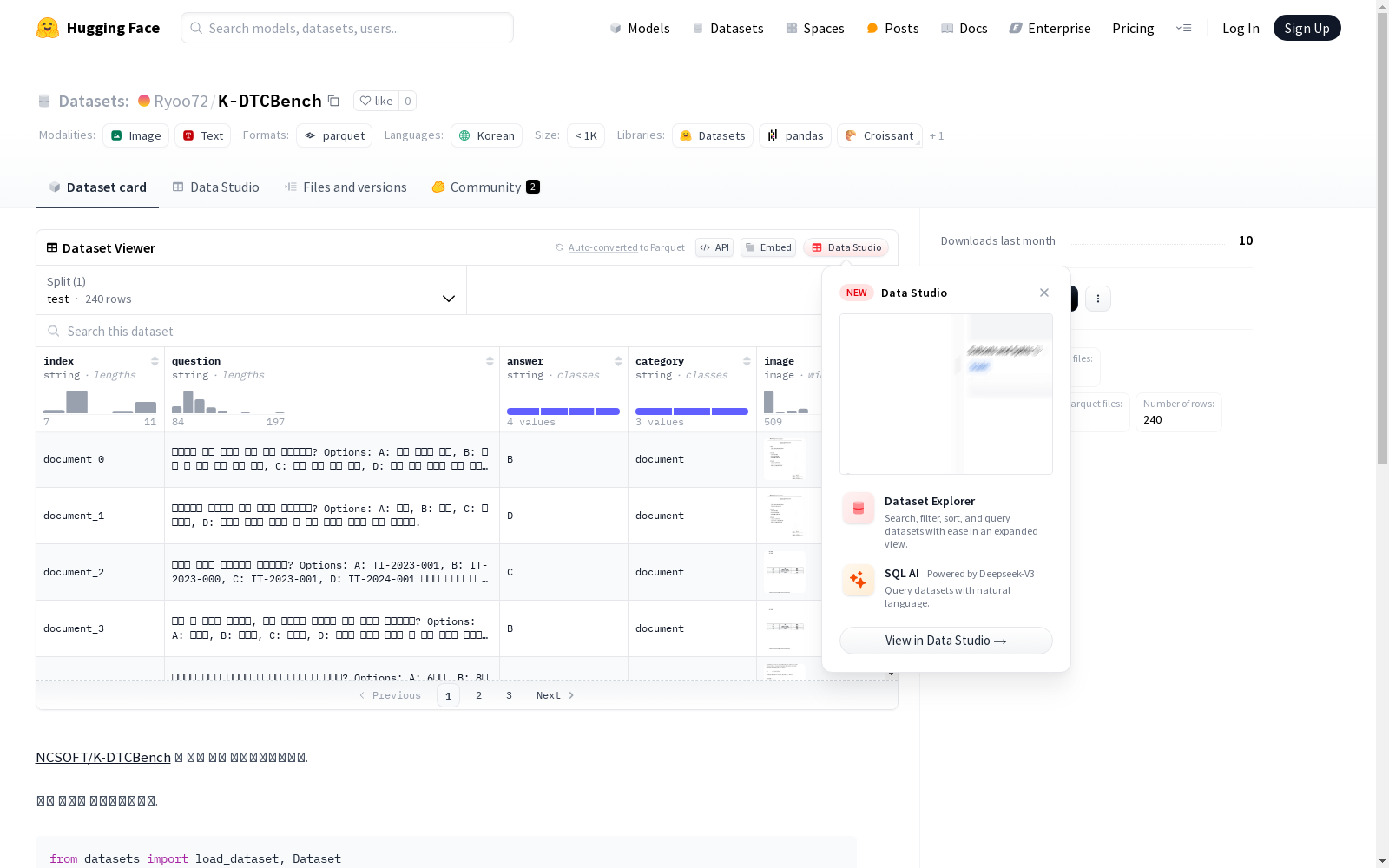This screenshot has width=1389, height=868.
Task: Expand the +1 more libraries
Action: coord(937,135)
